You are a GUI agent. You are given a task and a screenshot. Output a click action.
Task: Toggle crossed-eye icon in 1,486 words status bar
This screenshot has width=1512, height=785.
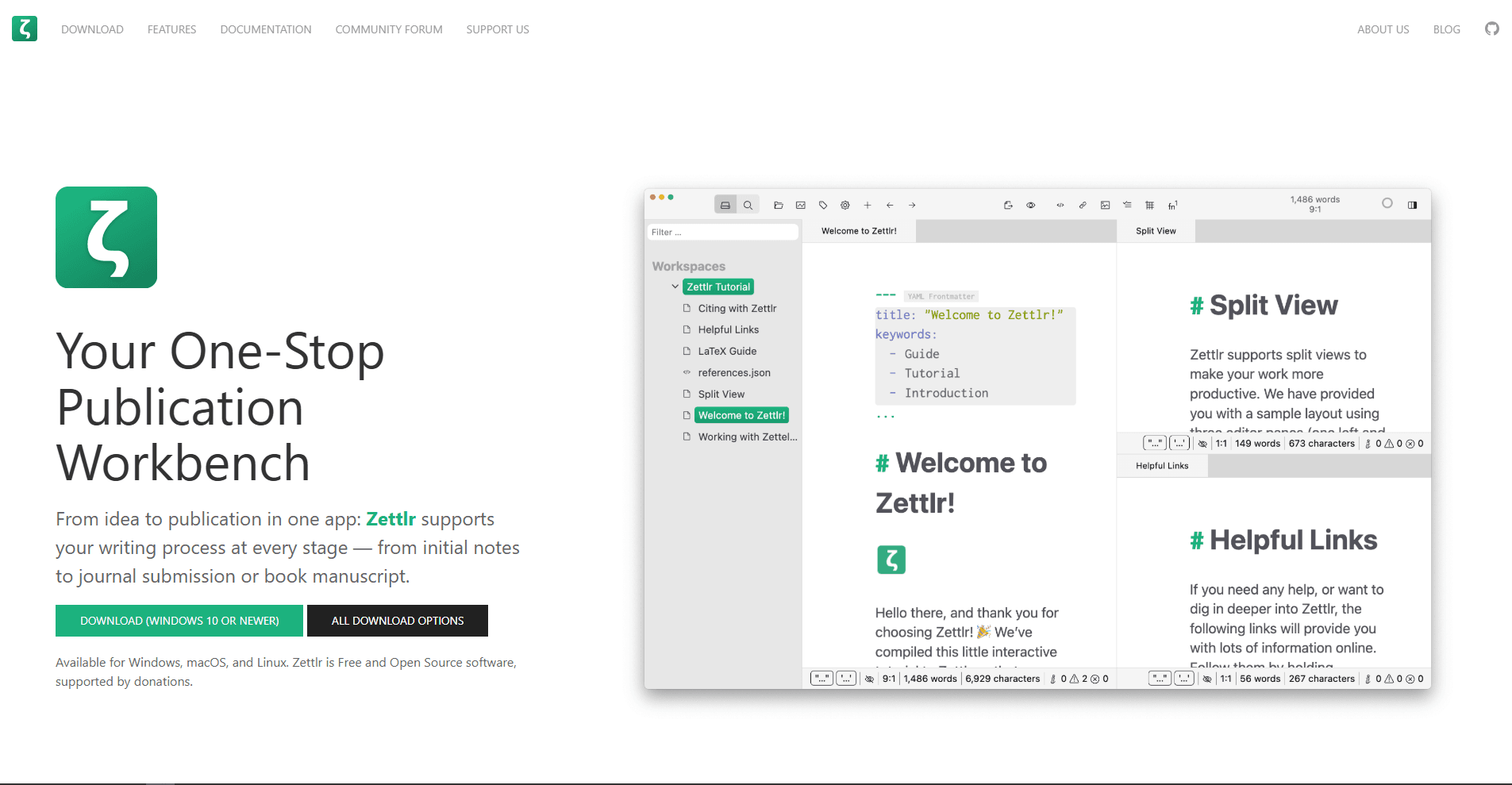click(869, 679)
